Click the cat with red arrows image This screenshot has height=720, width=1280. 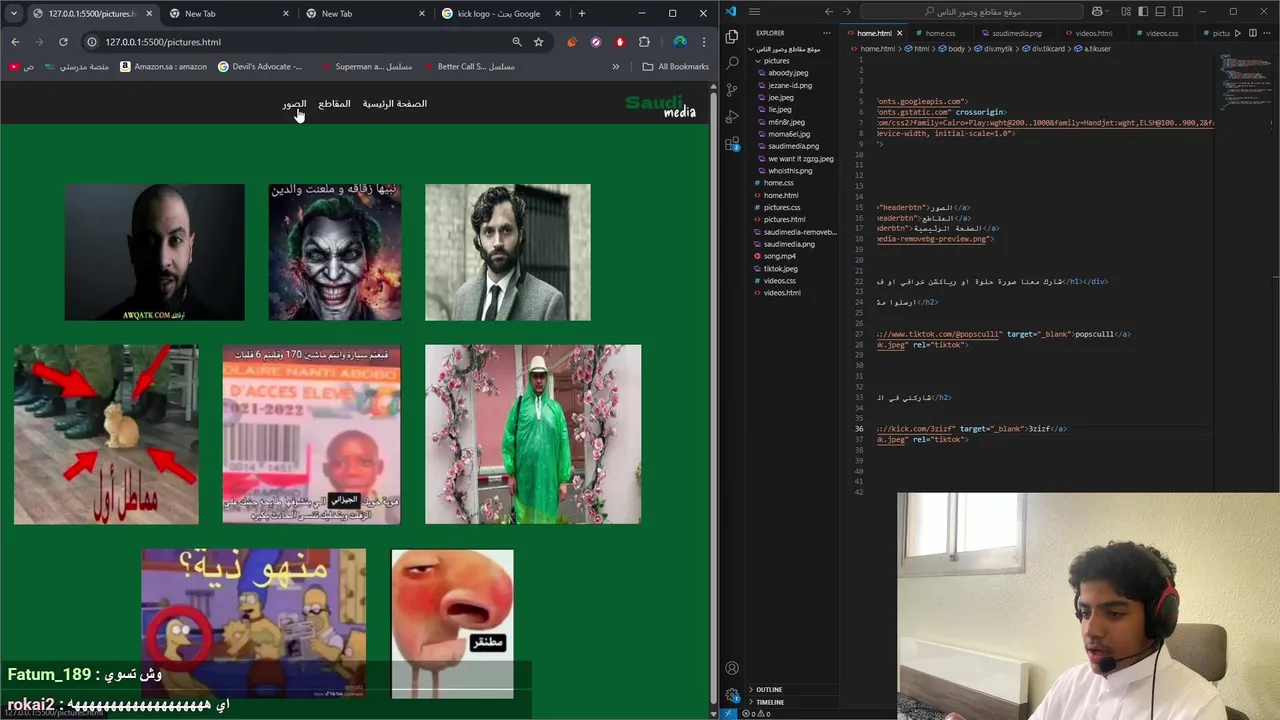(106, 434)
